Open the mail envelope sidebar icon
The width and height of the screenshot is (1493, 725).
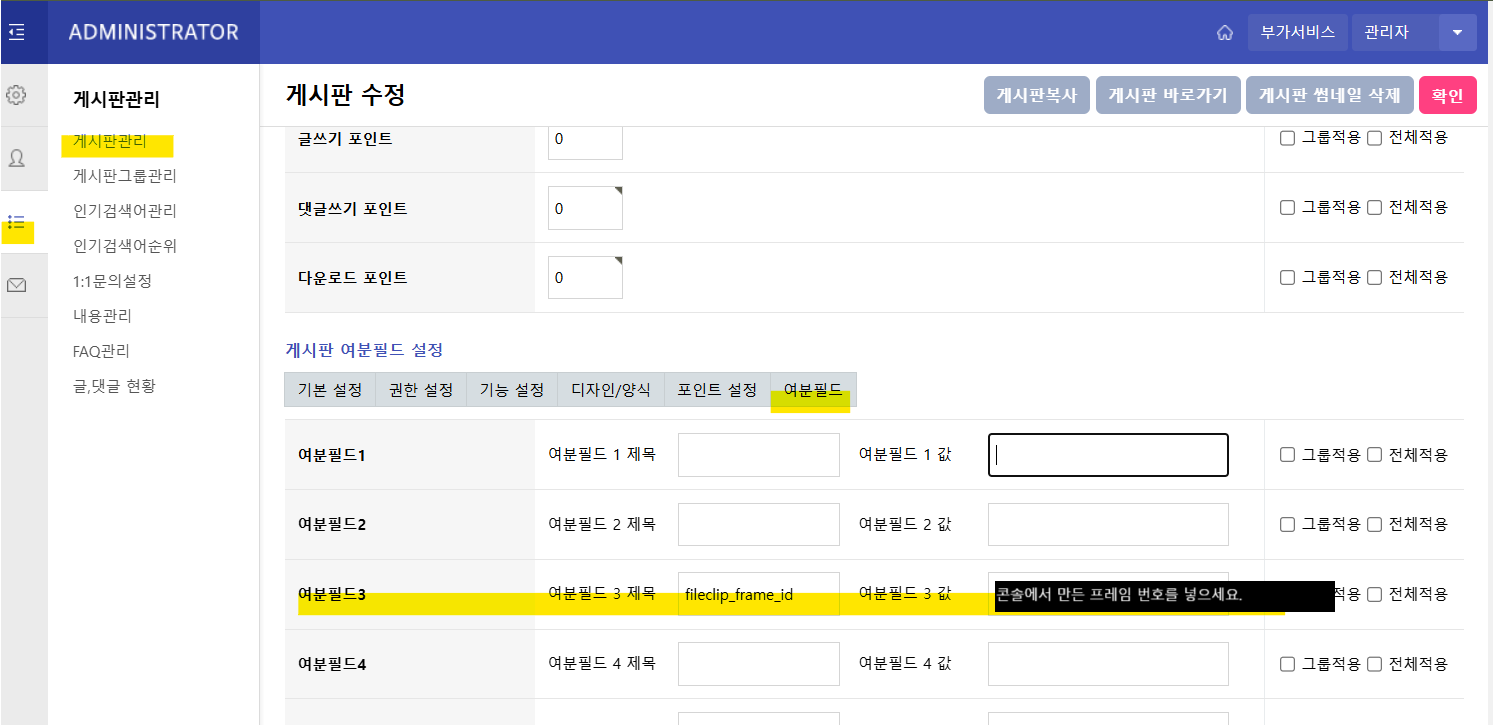pyautogui.click(x=16, y=286)
